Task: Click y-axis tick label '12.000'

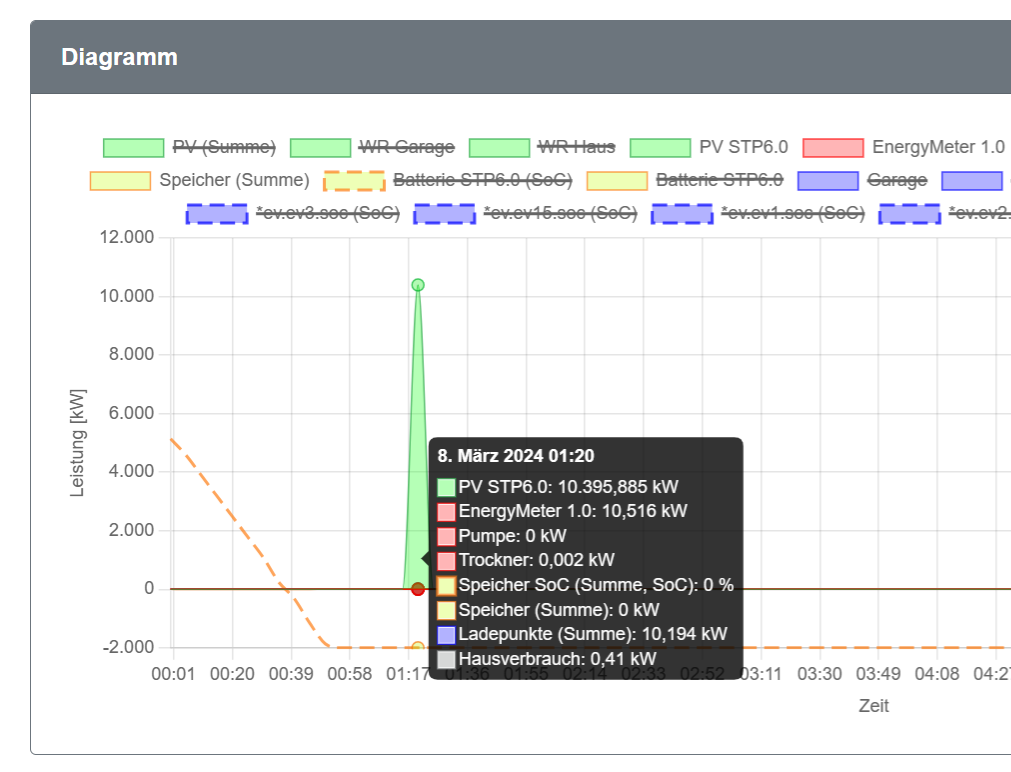Action: [x=127, y=237]
